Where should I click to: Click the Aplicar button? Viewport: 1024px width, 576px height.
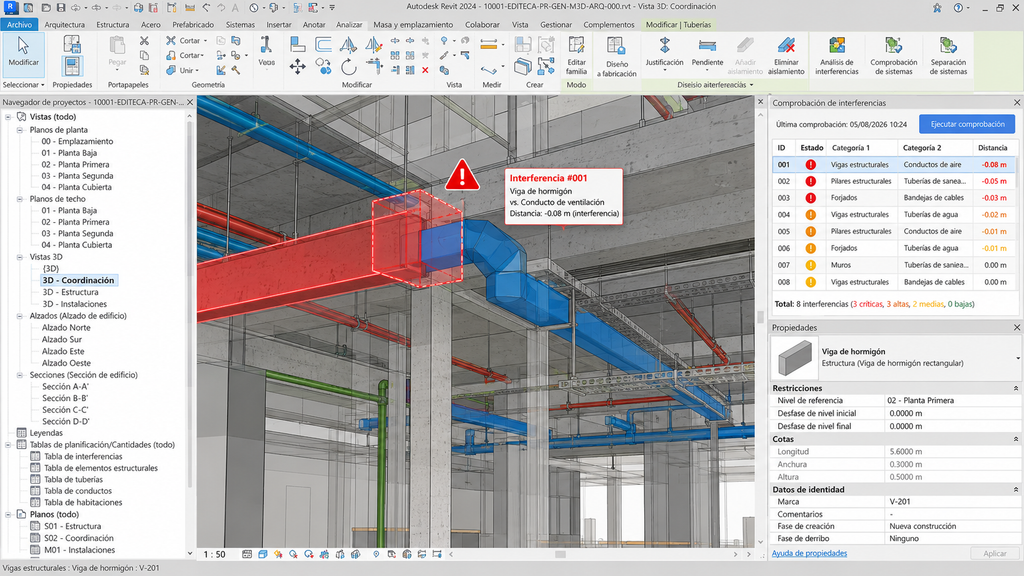[995, 553]
